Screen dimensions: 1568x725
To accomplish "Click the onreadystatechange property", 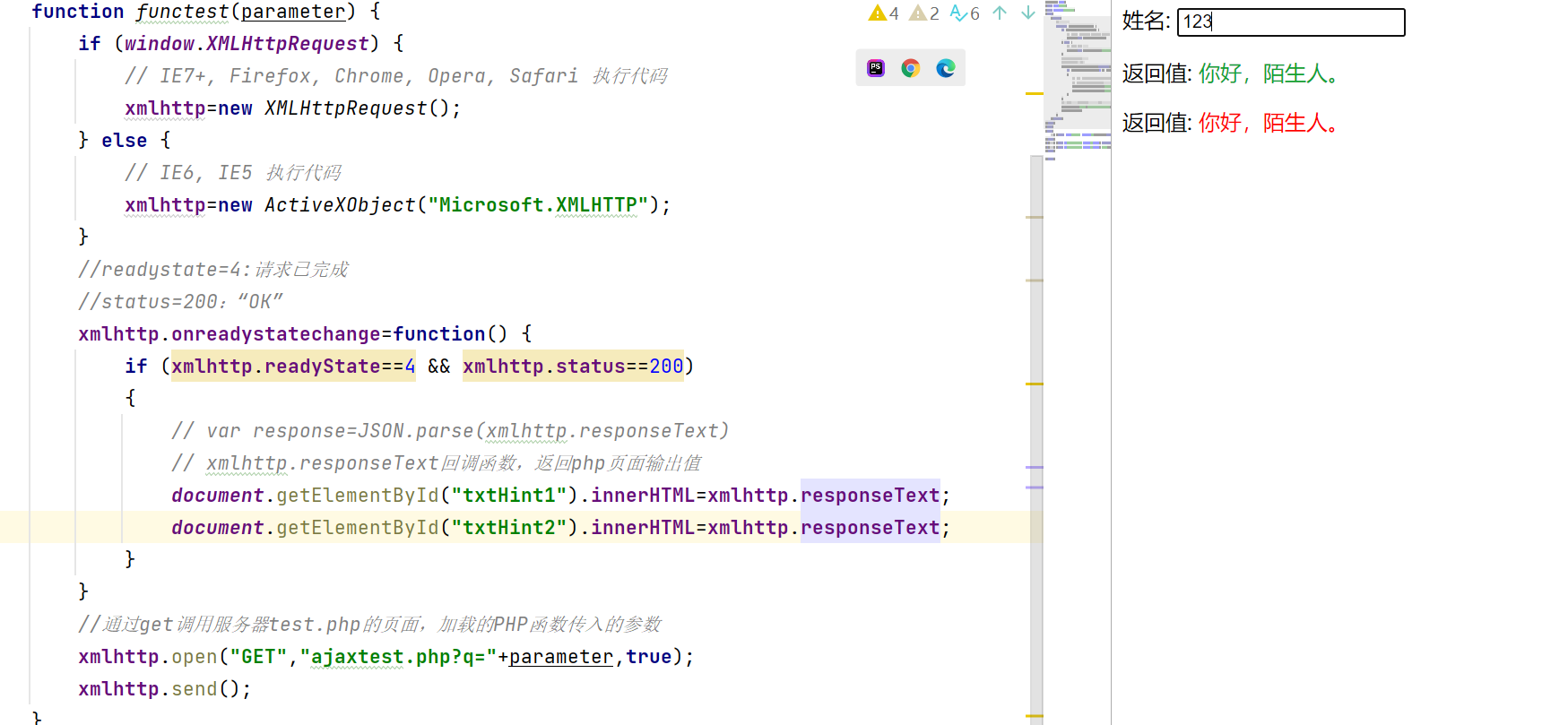I will [276, 334].
